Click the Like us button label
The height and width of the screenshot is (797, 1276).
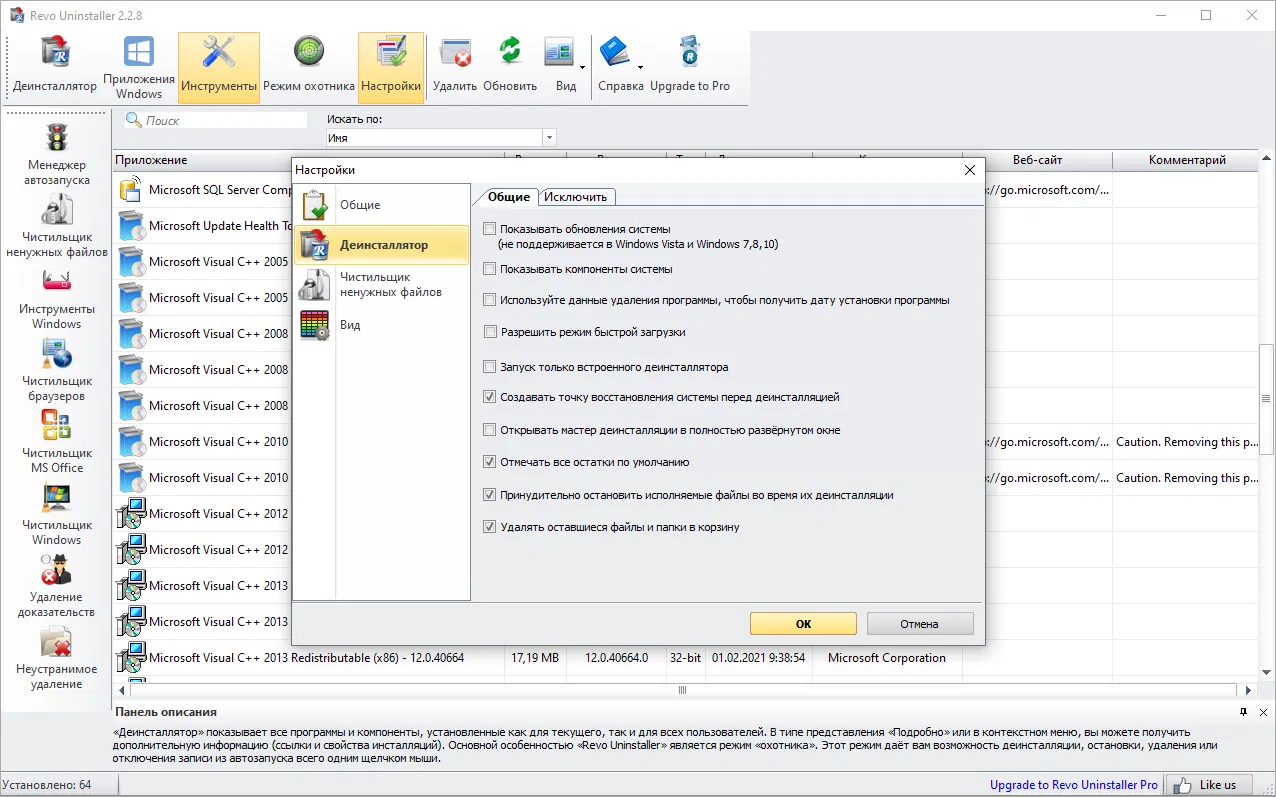[1217, 785]
